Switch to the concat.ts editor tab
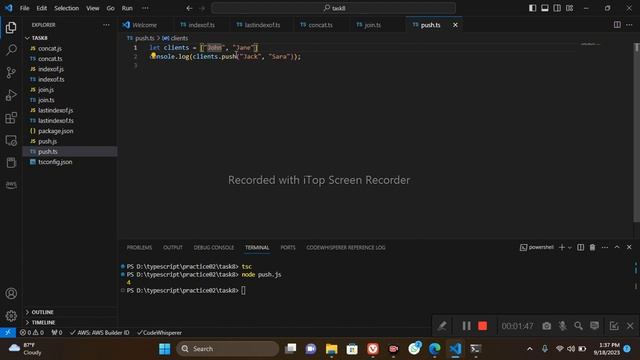The height and width of the screenshot is (360, 640). click(x=321, y=25)
